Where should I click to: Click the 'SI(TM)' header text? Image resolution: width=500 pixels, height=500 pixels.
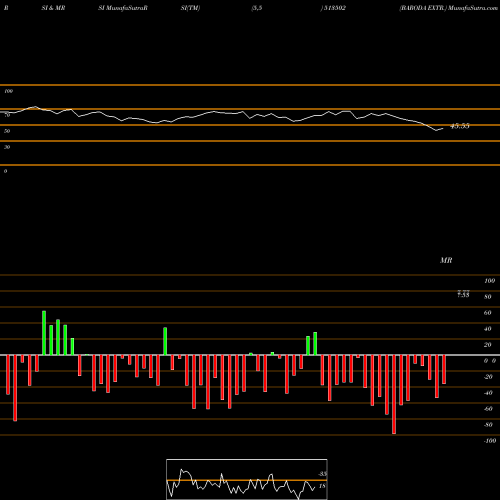(x=190, y=8)
